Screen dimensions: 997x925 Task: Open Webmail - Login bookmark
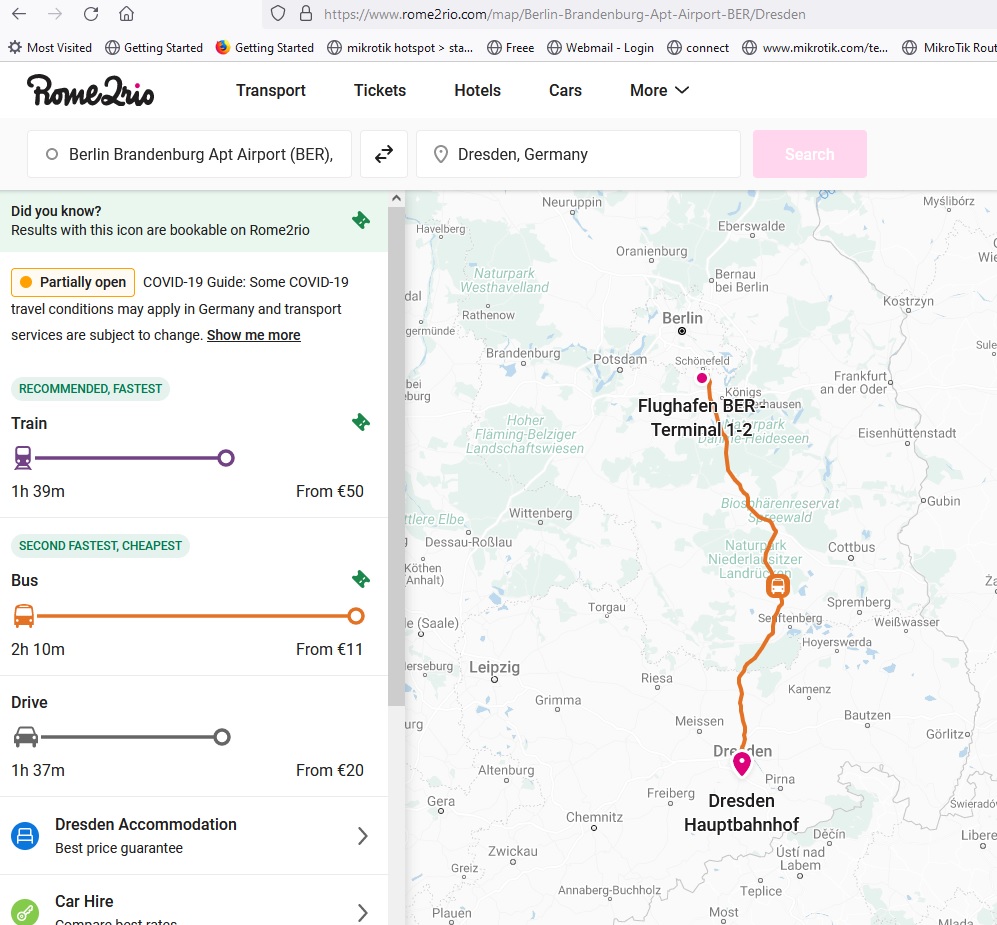(x=600, y=48)
